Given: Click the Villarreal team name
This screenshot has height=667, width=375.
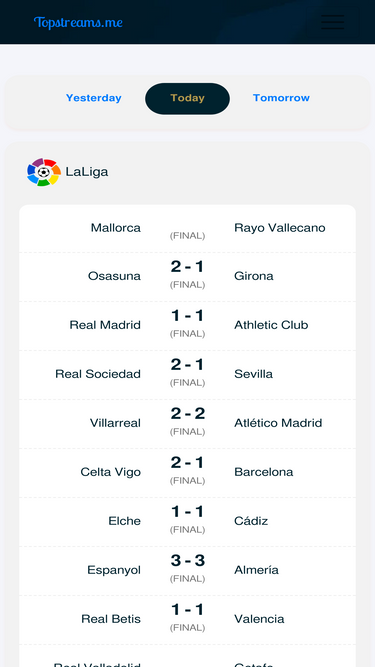Looking at the screenshot, I should (x=115, y=423).
